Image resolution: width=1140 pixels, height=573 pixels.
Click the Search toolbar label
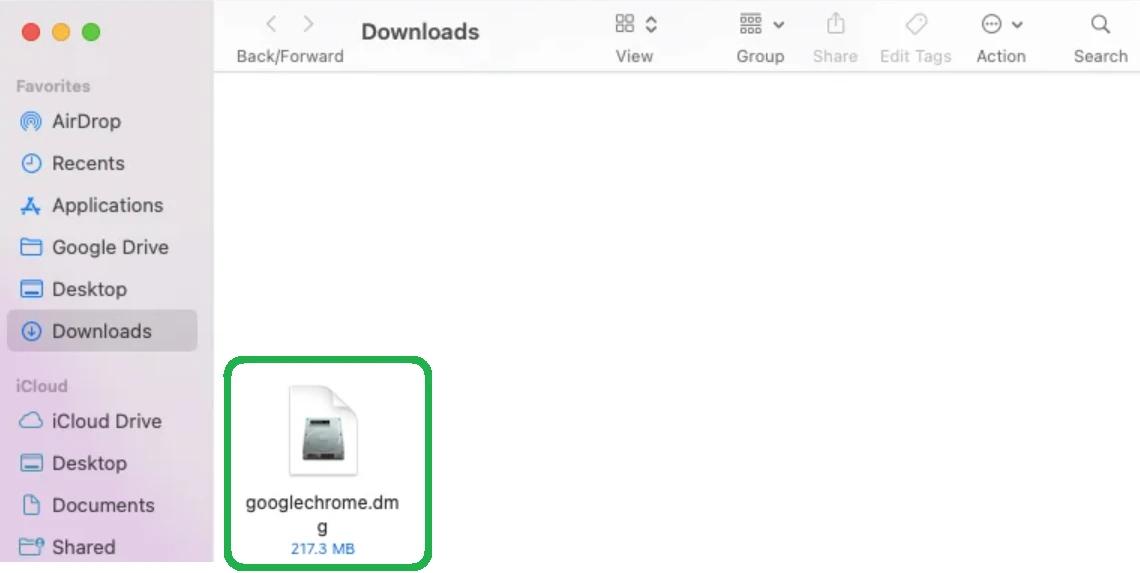tap(1101, 56)
